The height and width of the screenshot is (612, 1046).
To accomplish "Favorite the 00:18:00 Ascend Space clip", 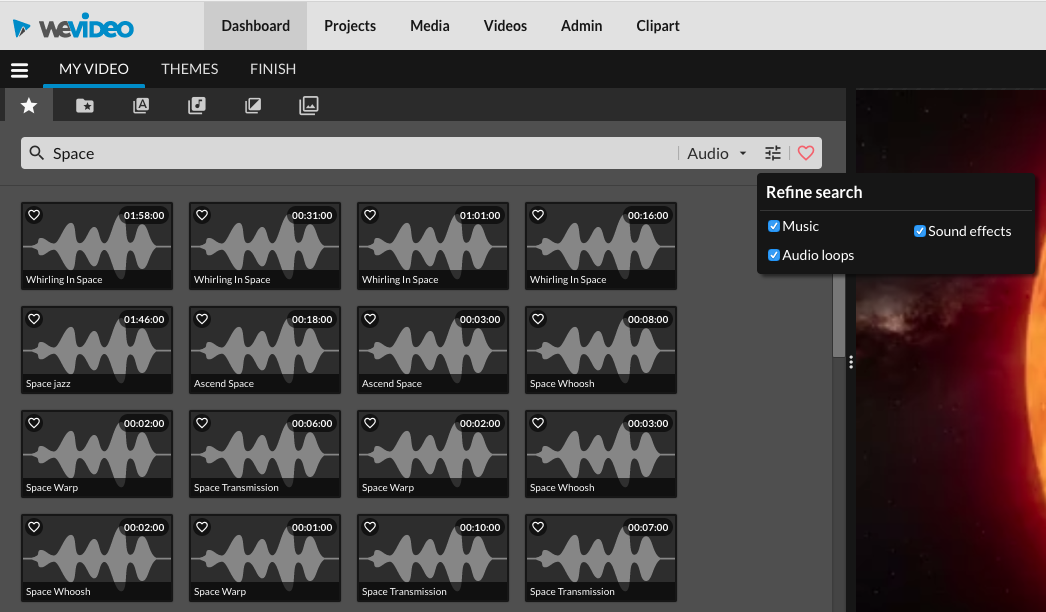I will 202,319.
